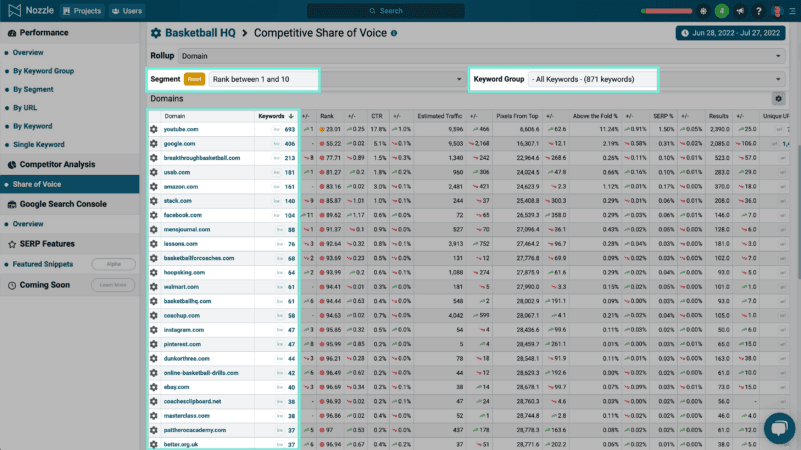Screen dimensions: 801x450
Task: Sort by the Estimated Traffic column header
Action: click(440, 116)
